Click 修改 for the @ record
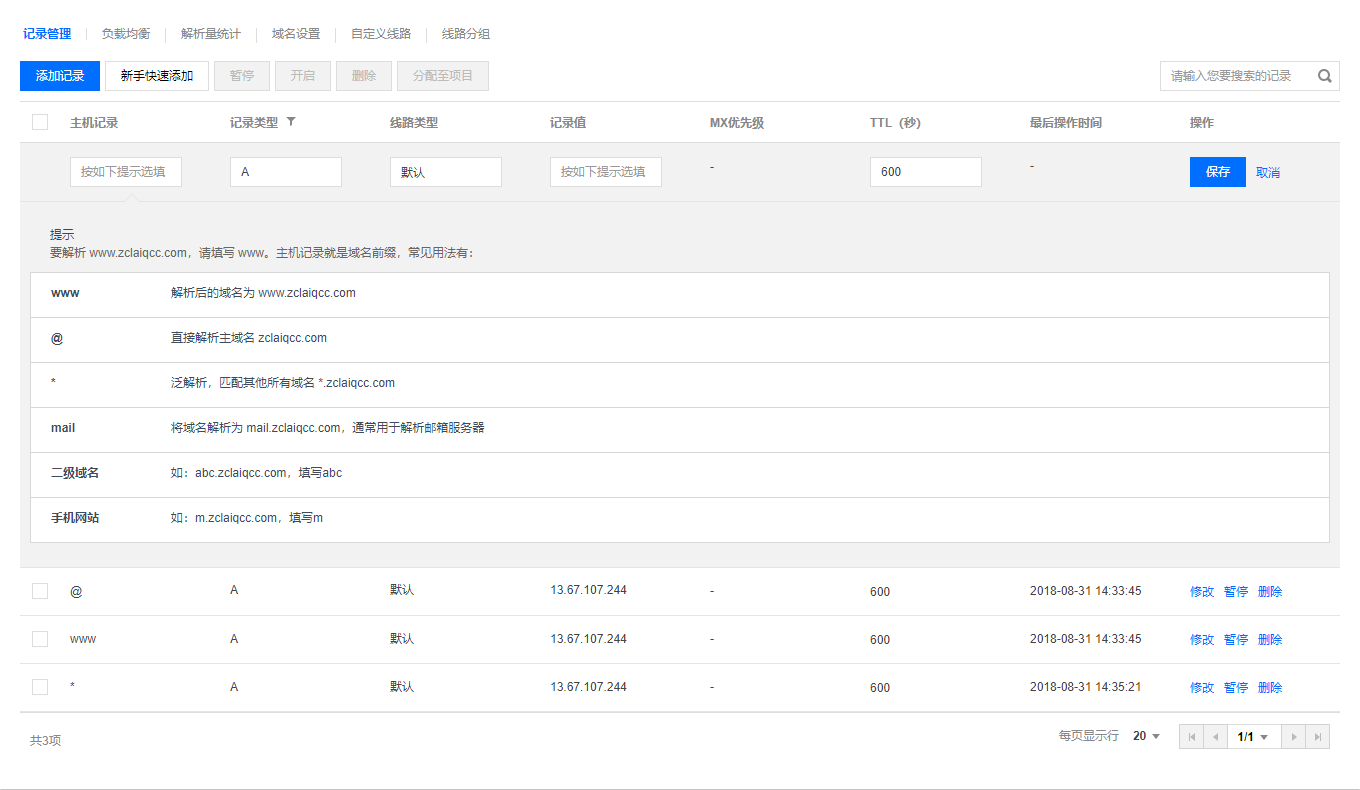Screen dimensions: 1360x790 pyautogui.click(x=1202, y=591)
